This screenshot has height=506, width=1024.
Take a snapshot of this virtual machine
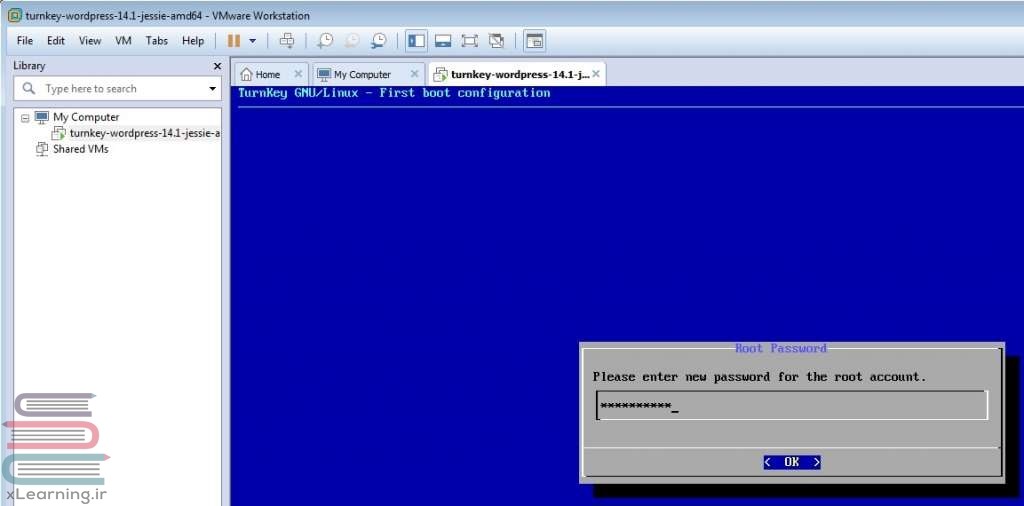(325, 41)
